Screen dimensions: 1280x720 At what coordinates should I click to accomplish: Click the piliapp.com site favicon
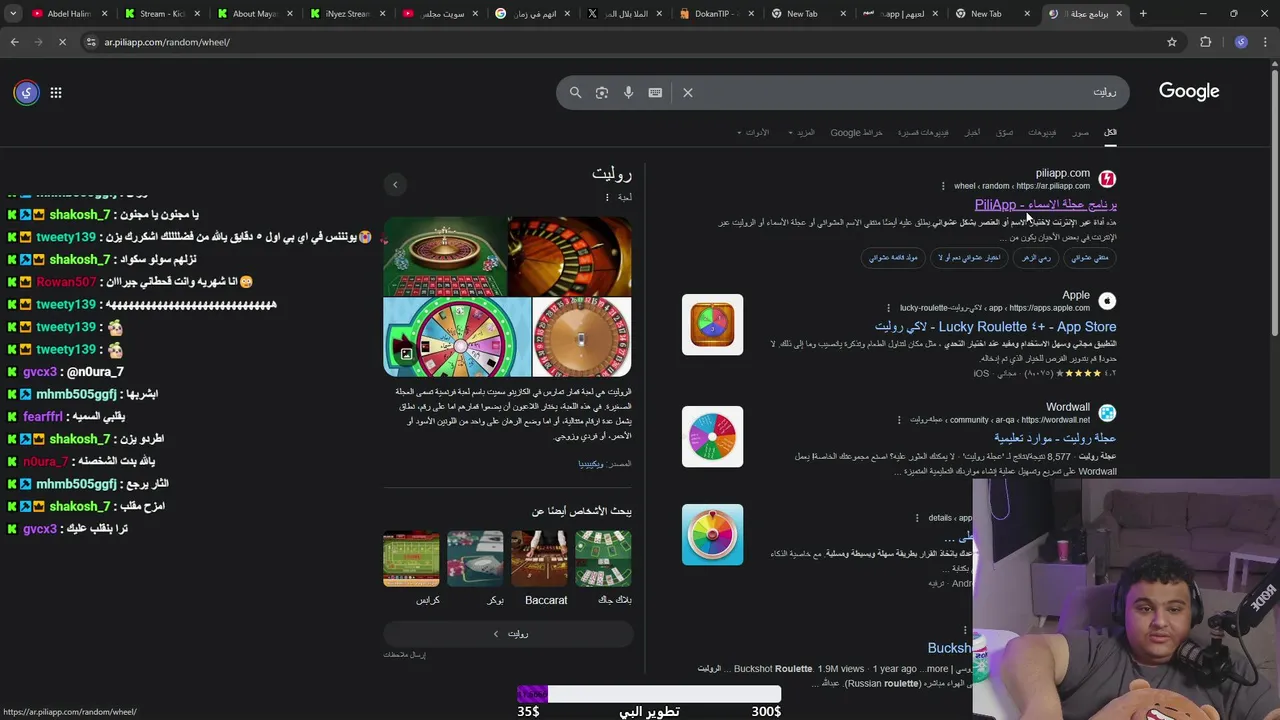point(1107,179)
